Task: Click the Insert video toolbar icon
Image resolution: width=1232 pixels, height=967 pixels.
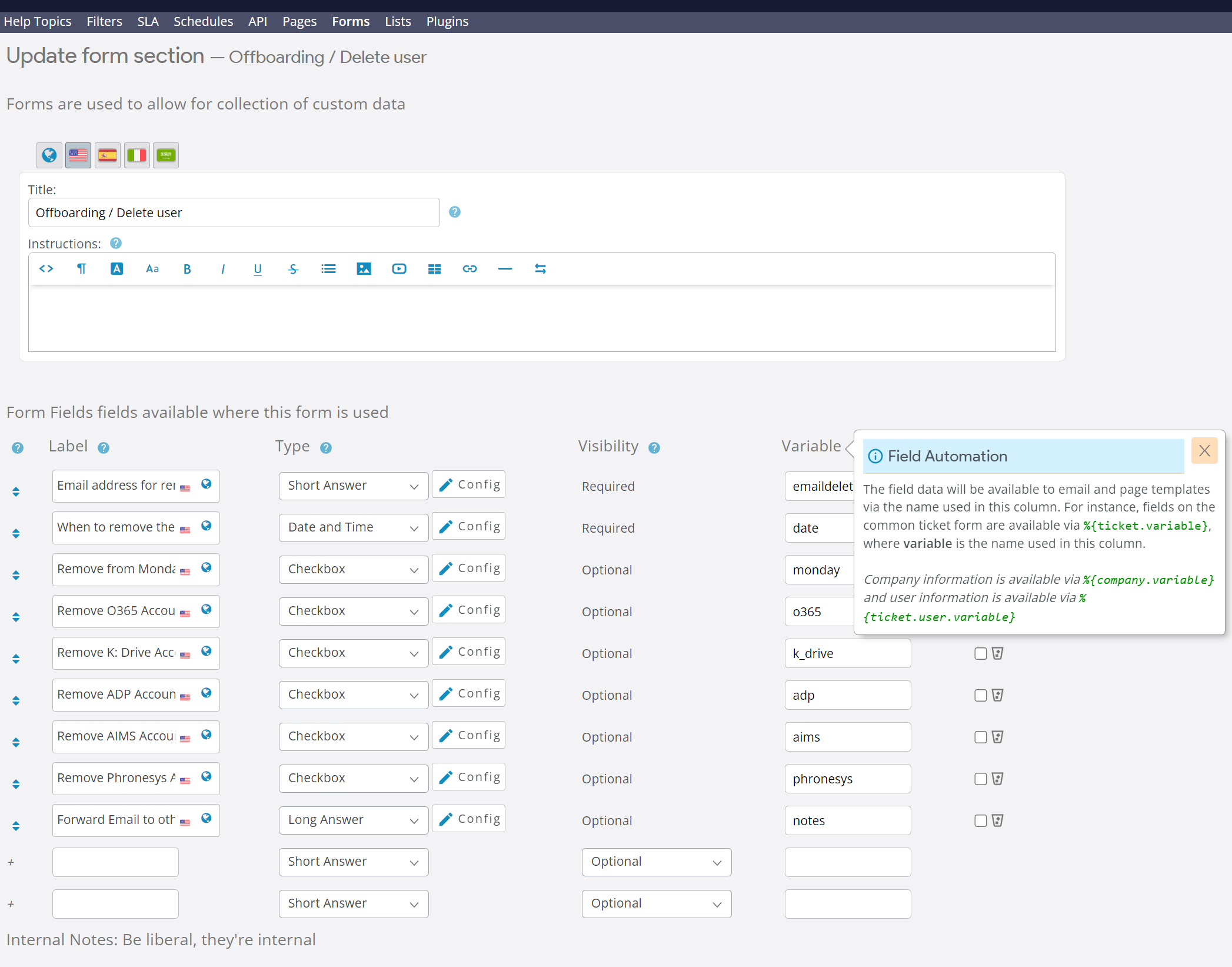Action: click(x=399, y=269)
